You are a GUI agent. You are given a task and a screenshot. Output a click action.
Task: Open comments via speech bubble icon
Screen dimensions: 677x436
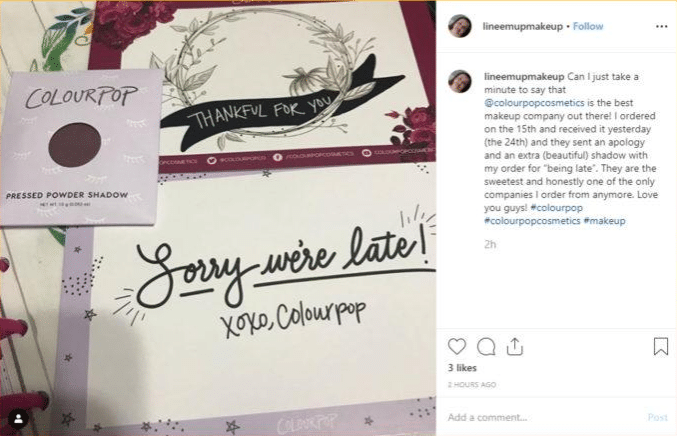[486, 346]
